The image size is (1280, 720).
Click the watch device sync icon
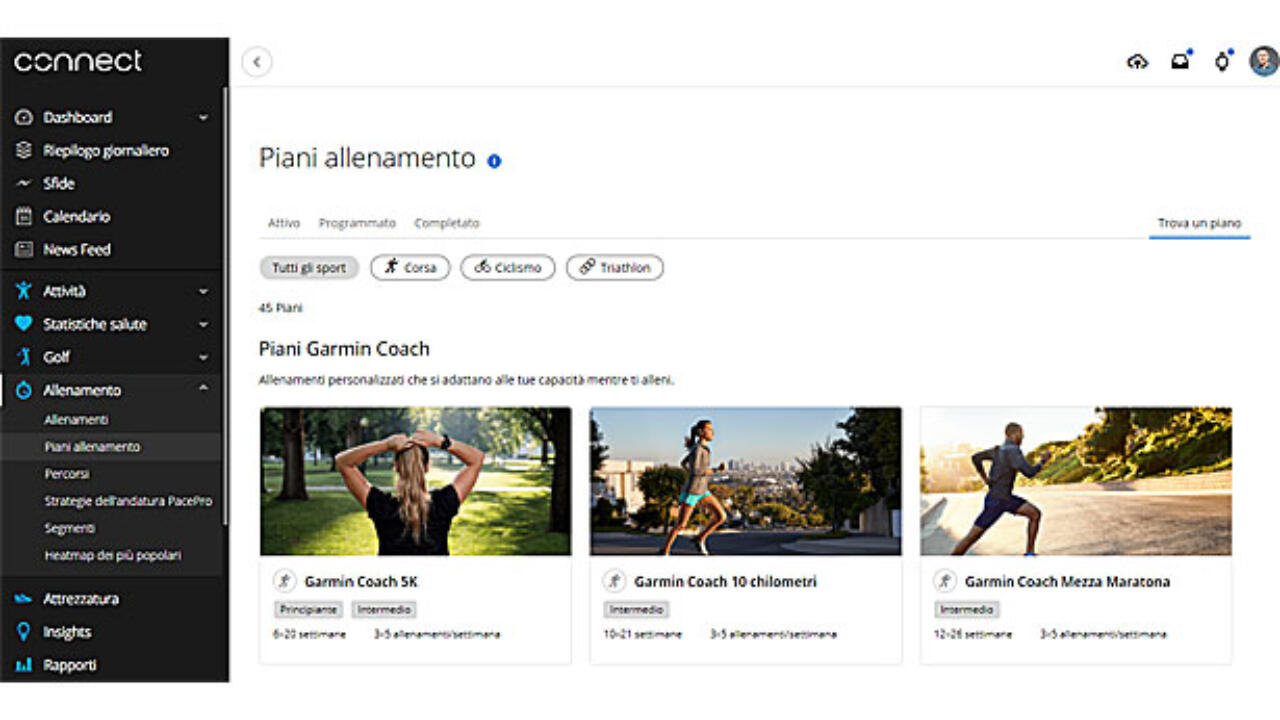click(1223, 61)
